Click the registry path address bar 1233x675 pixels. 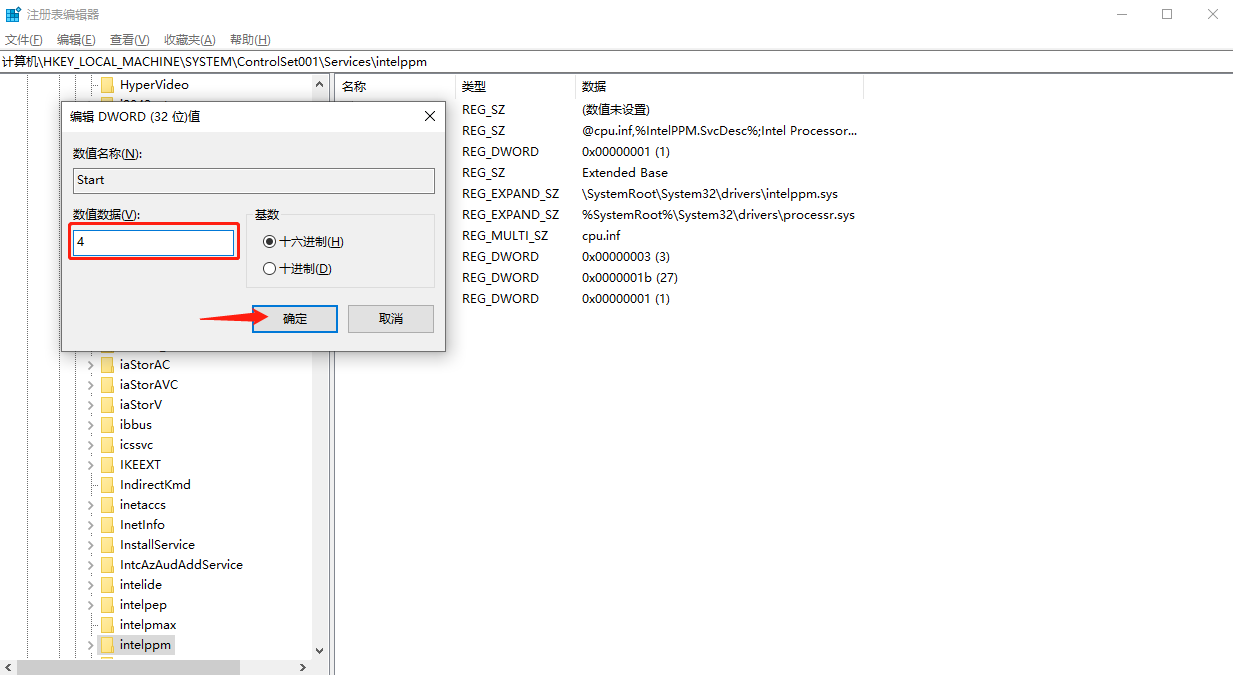click(x=616, y=62)
